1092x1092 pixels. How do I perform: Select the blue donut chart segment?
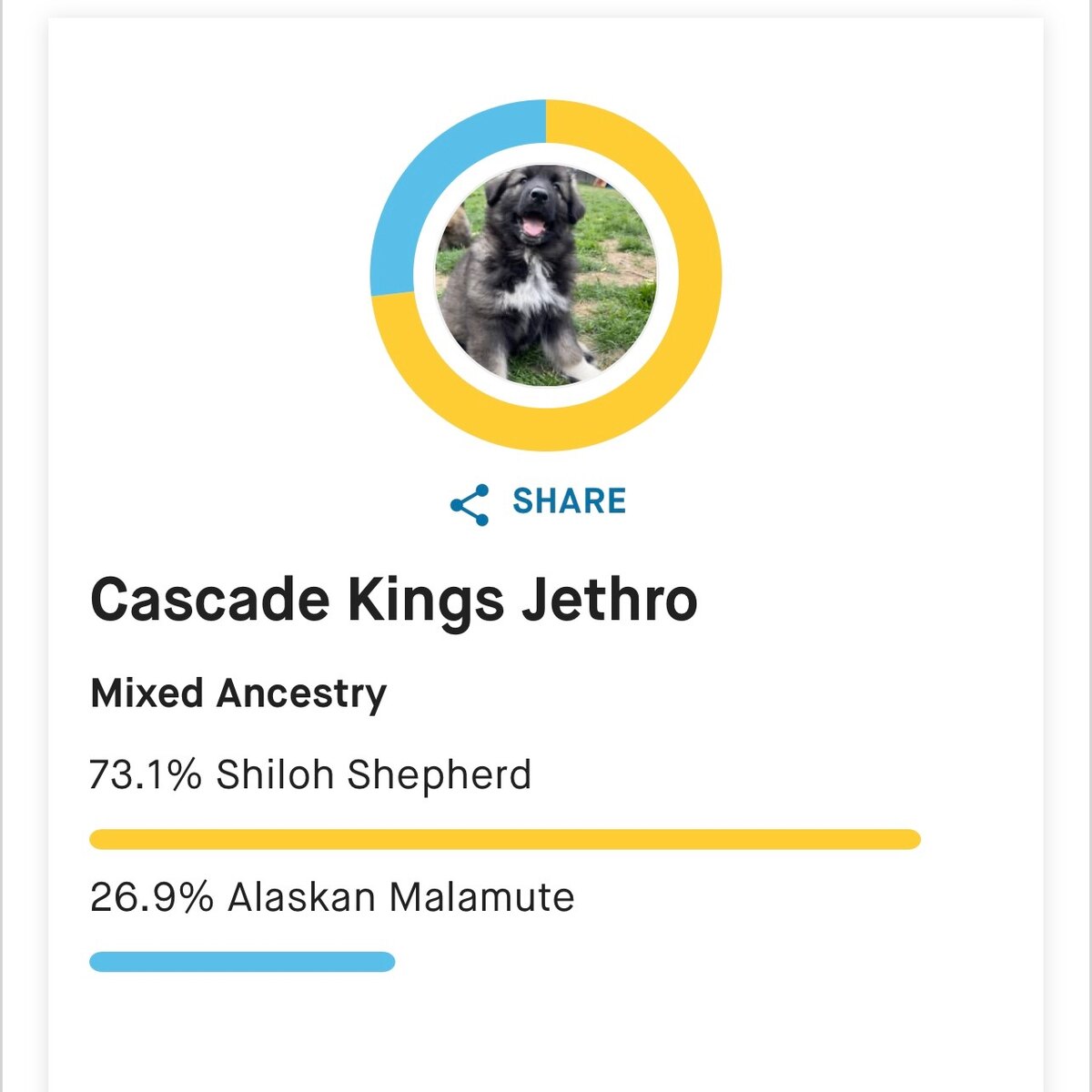coord(428,182)
